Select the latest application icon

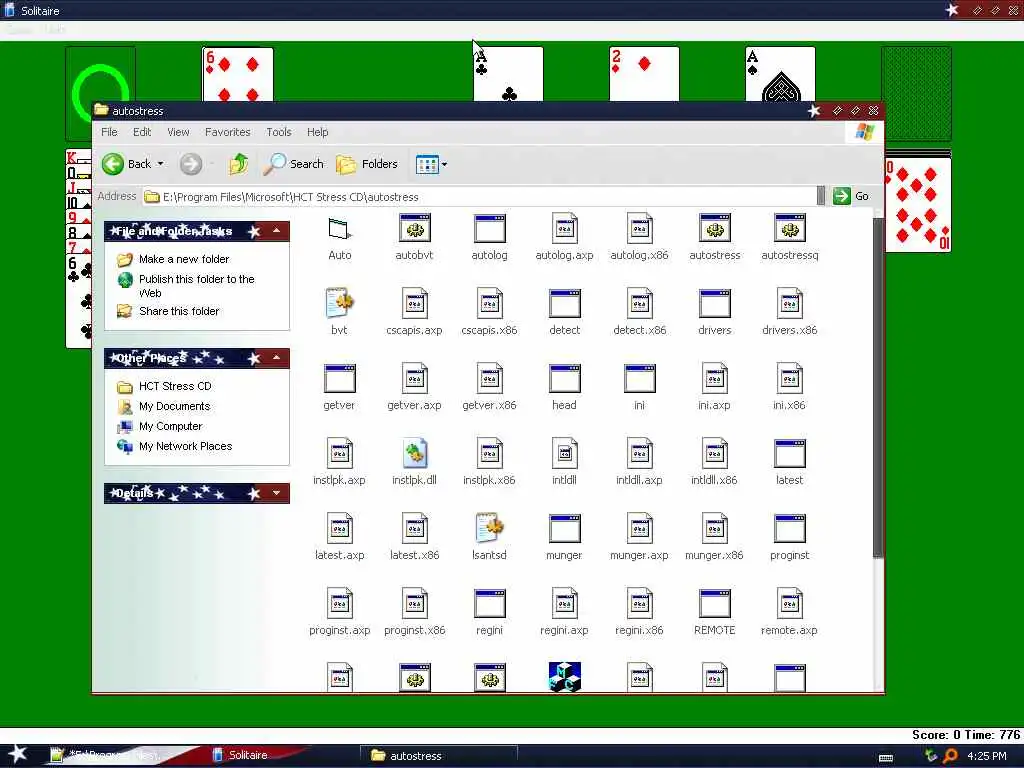click(x=790, y=454)
